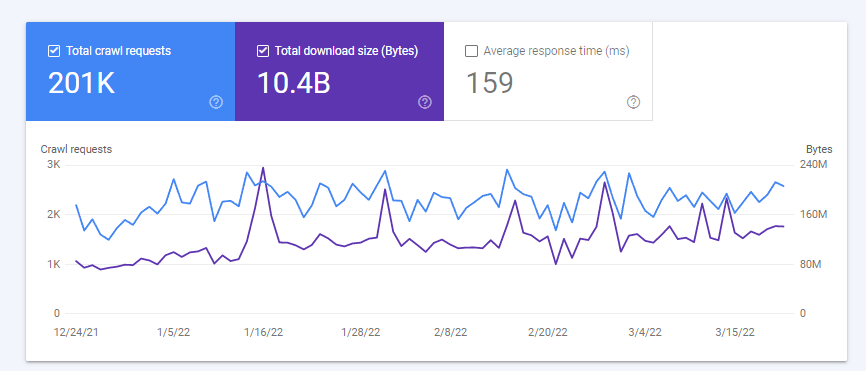
Task: Click the purple download size peak near 1/16/22
Action: [x=263, y=168]
